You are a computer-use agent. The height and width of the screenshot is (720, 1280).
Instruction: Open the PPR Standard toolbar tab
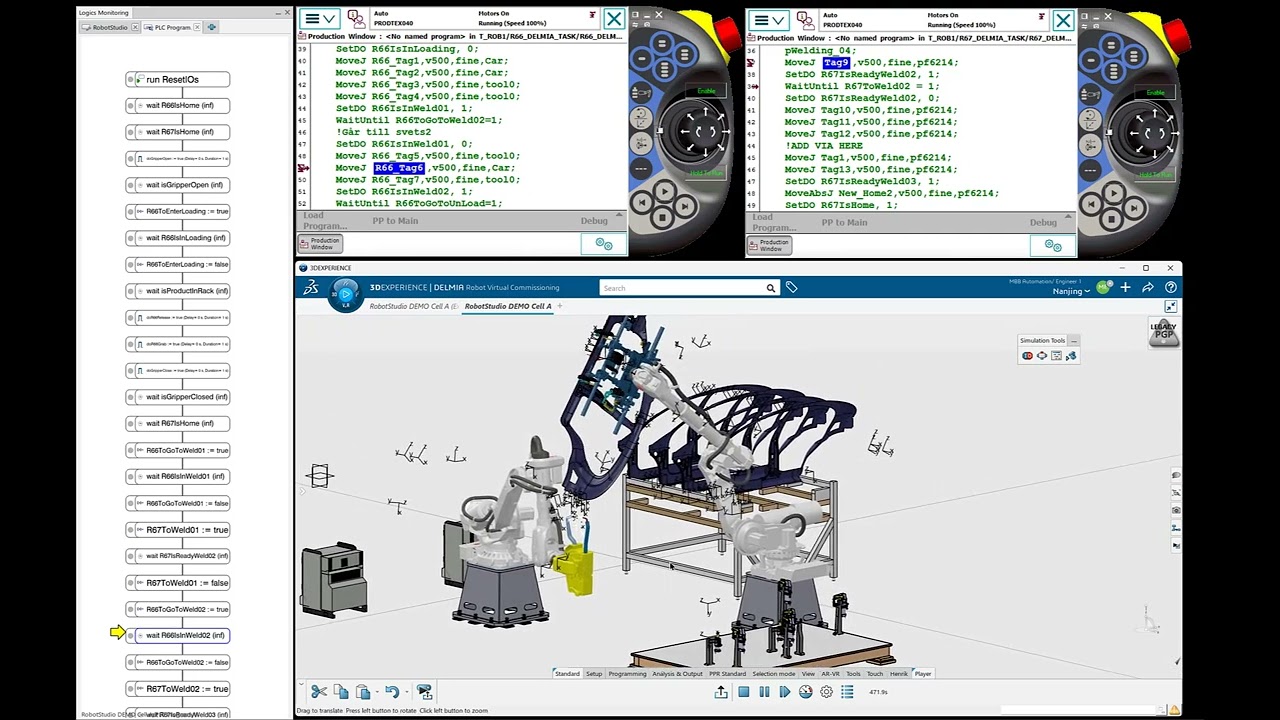pos(728,674)
